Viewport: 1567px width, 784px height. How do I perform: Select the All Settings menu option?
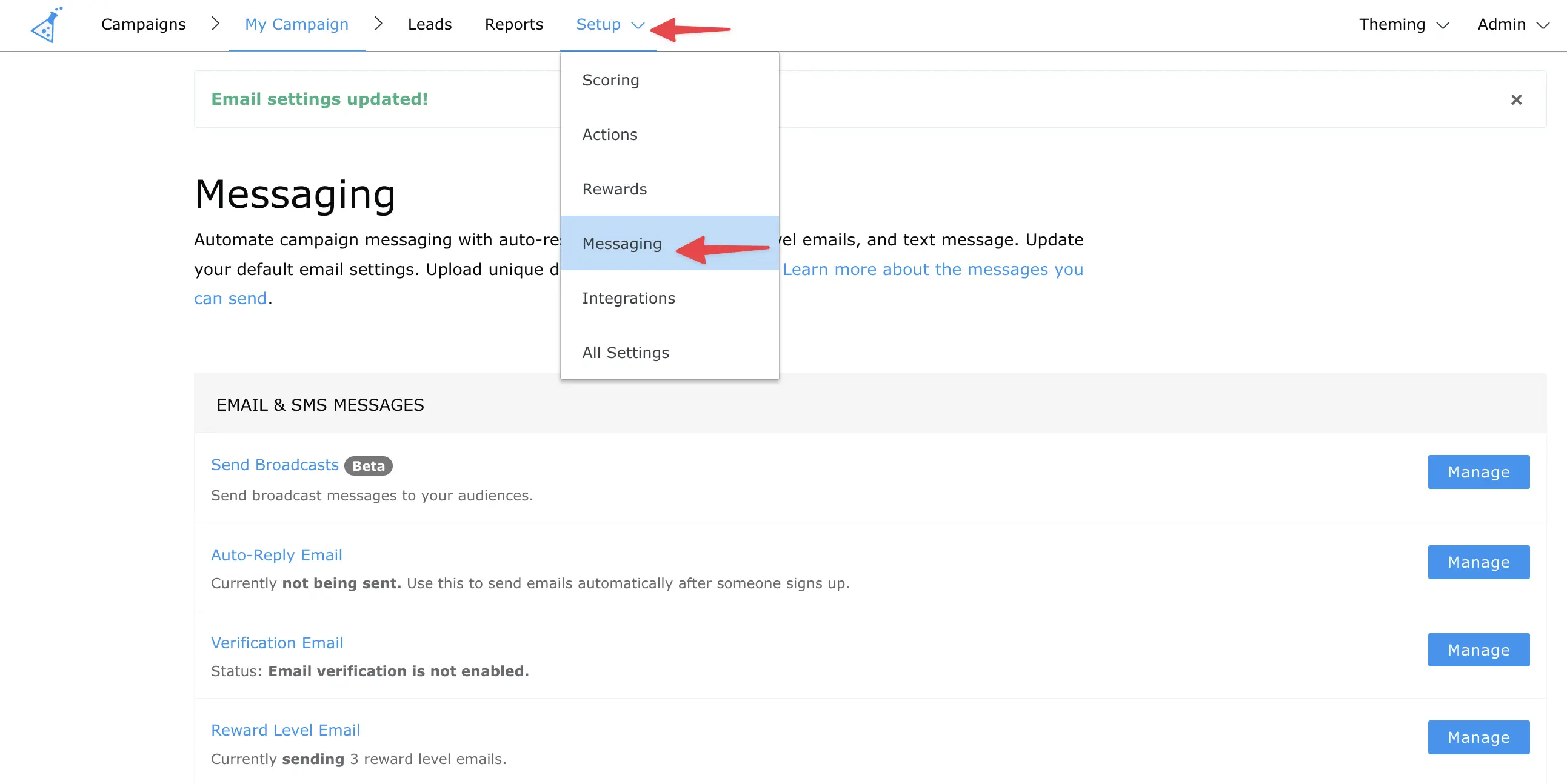click(x=625, y=352)
